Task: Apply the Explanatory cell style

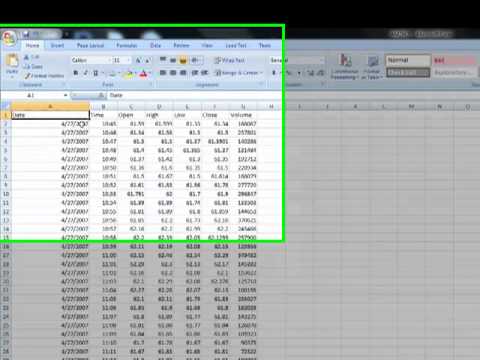Action: tap(455, 72)
